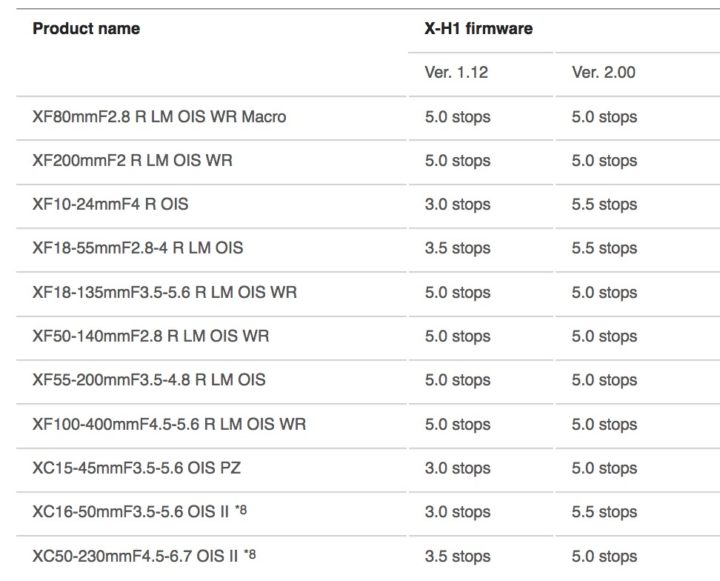The width and height of the screenshot is (720, 581).
Task: Select the XC15-45mmF3.5-5.6 OIS PZ entry
Action: point(136,468)
